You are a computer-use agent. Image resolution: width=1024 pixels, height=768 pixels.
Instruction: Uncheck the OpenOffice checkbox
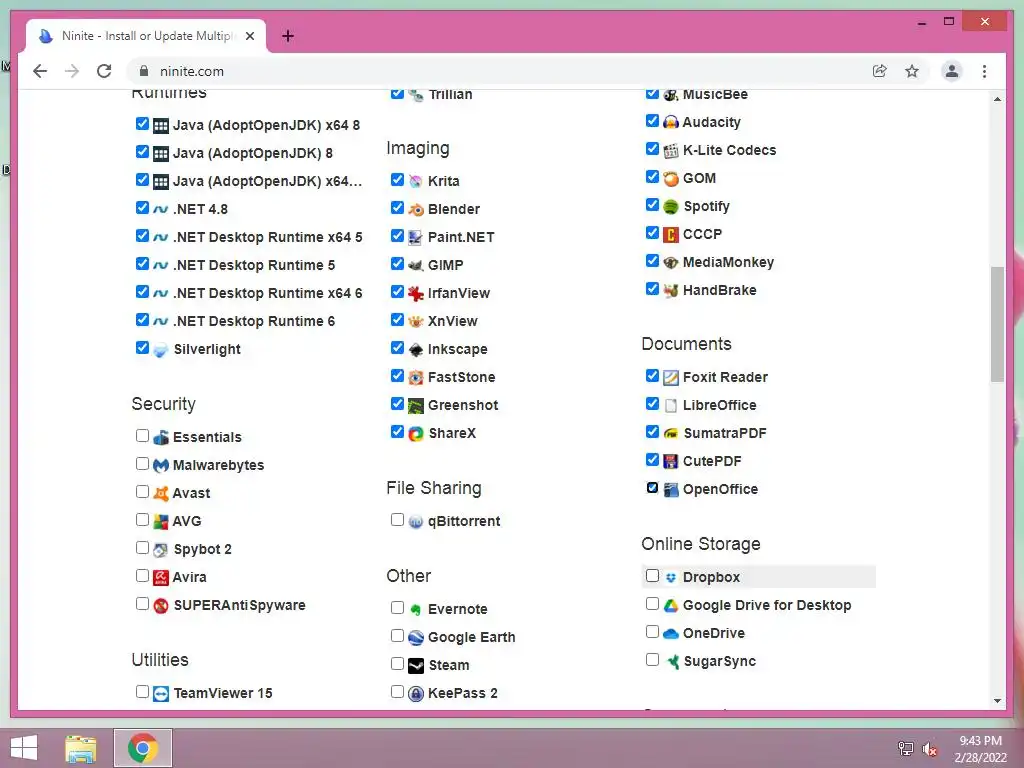point(652,488)
